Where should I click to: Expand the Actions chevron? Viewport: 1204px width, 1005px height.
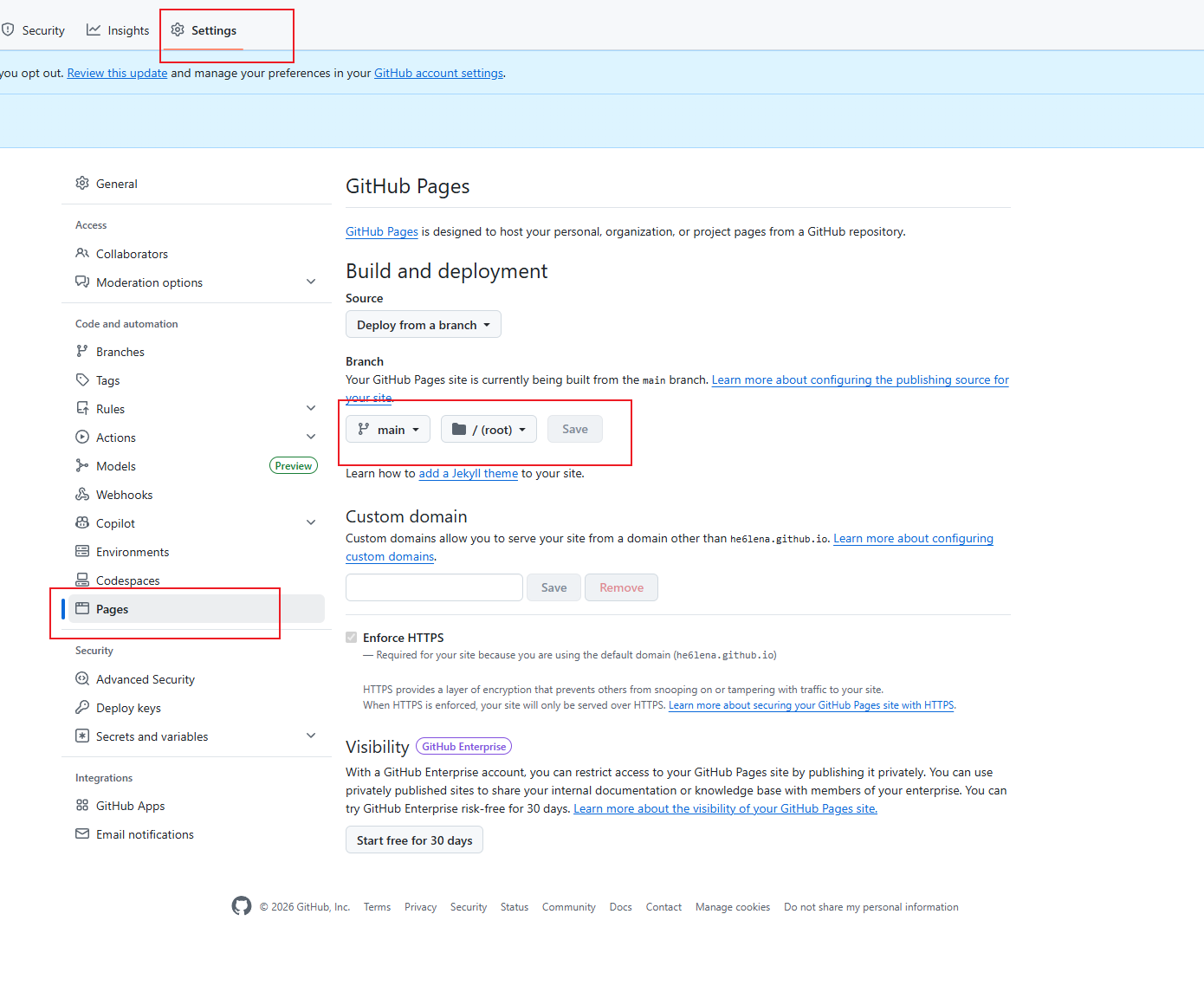[x=311, y=438]
